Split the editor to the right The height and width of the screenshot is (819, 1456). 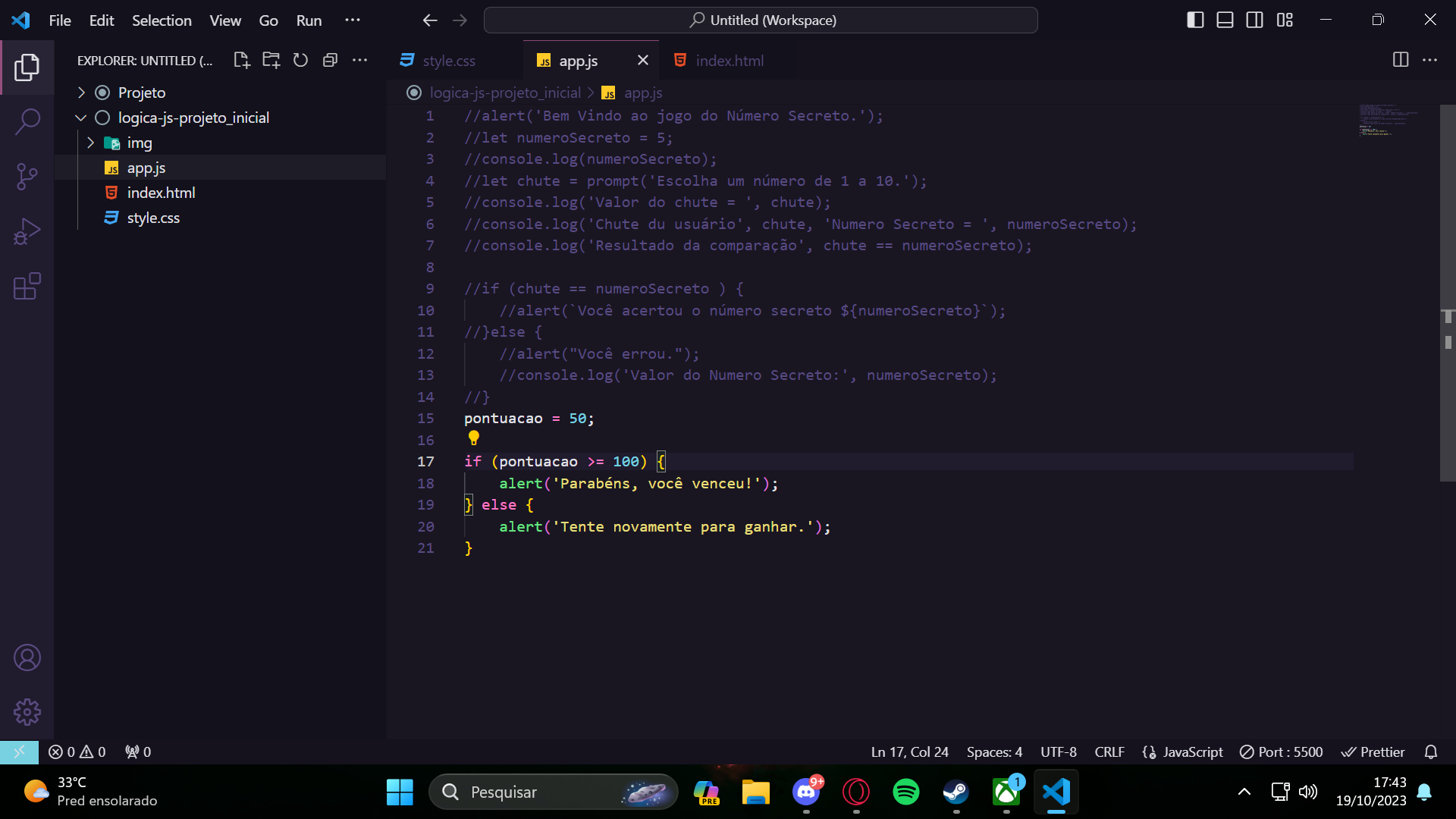[1401, 60]
